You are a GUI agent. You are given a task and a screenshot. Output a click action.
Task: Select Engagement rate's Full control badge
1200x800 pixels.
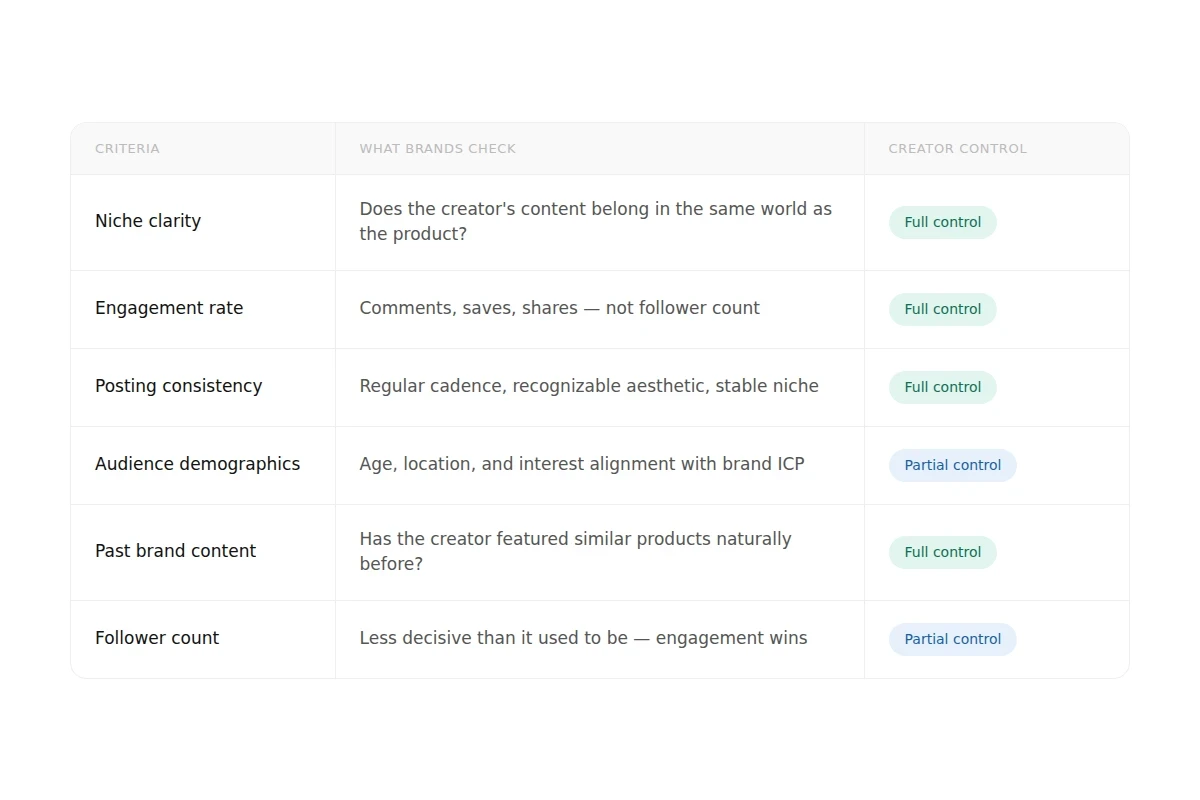pos(942,309)
